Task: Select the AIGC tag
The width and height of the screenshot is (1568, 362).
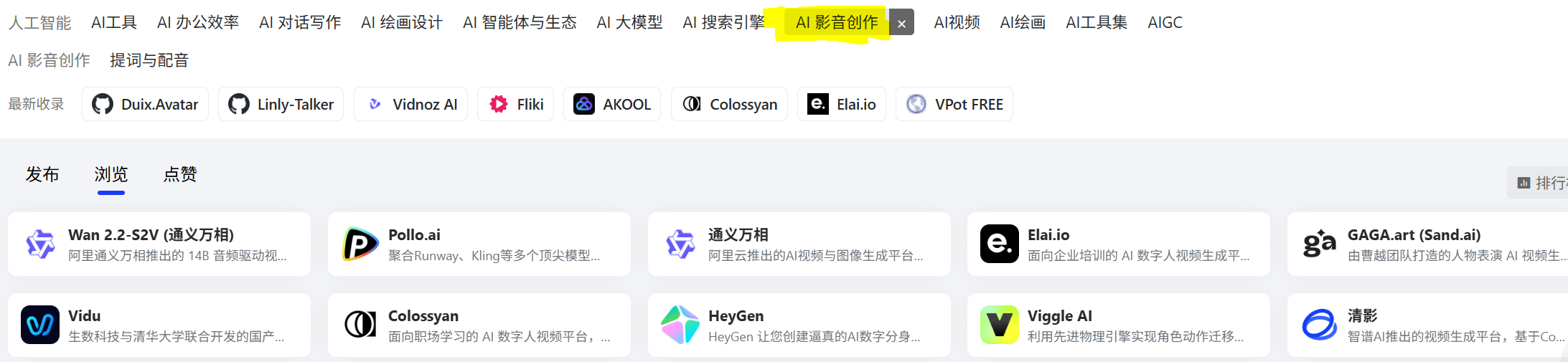Action: [x=1165, y=23]
